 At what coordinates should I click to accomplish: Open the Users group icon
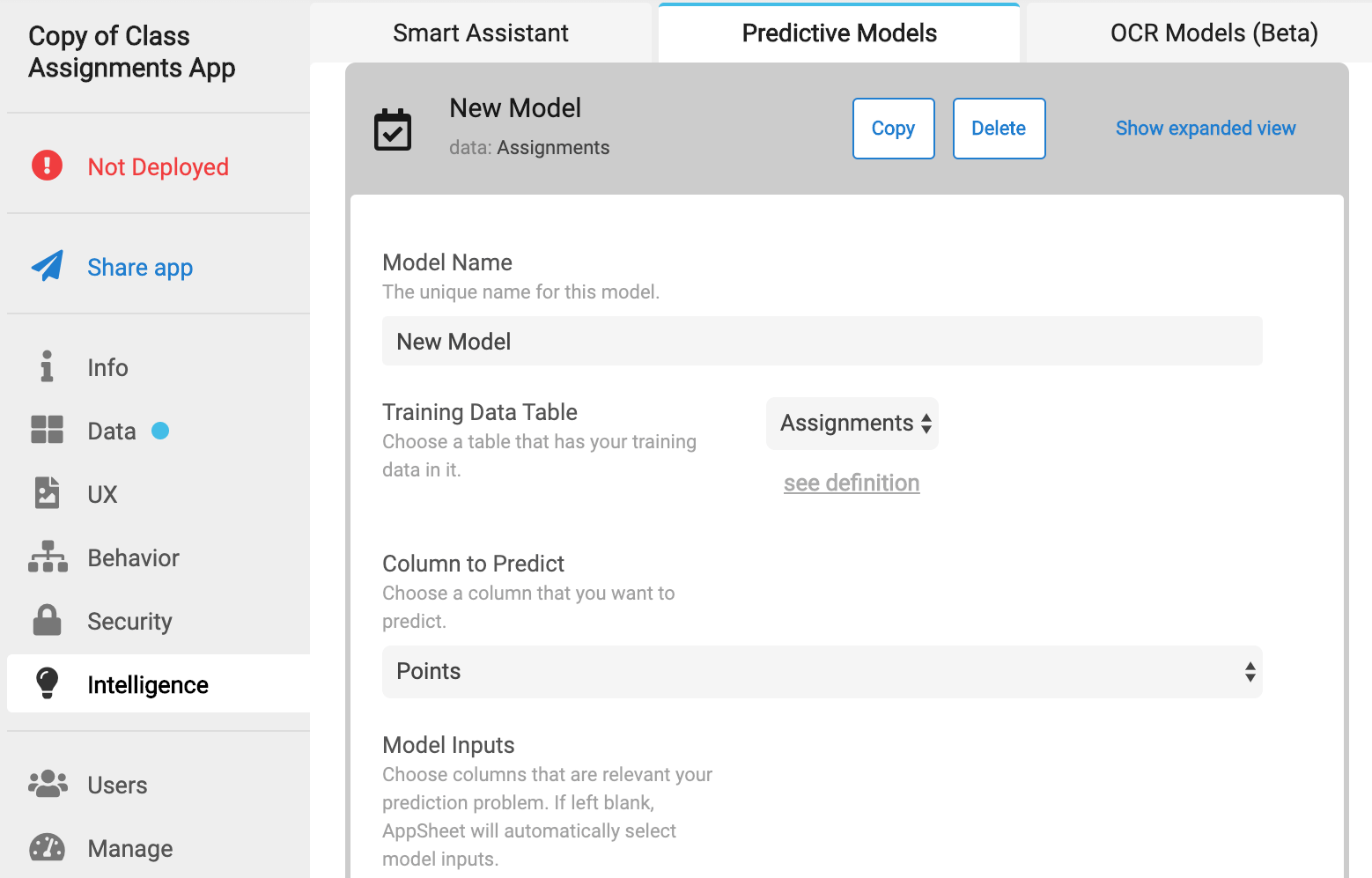pos(48,784)
